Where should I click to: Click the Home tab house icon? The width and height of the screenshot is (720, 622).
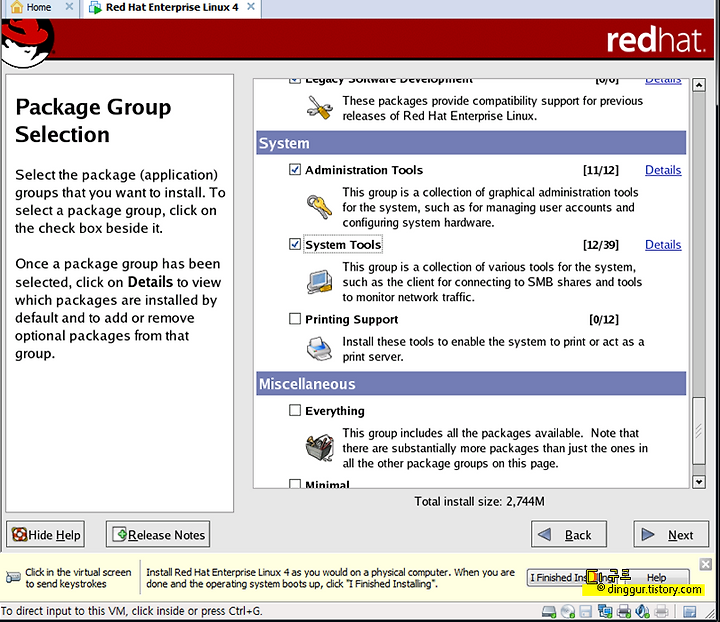tap(17, 7)
